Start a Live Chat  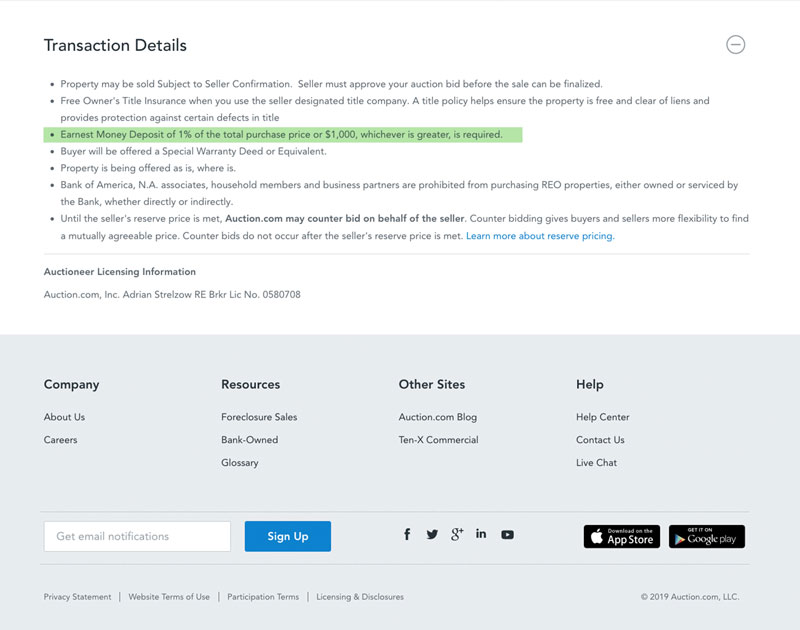pos(596,463)
